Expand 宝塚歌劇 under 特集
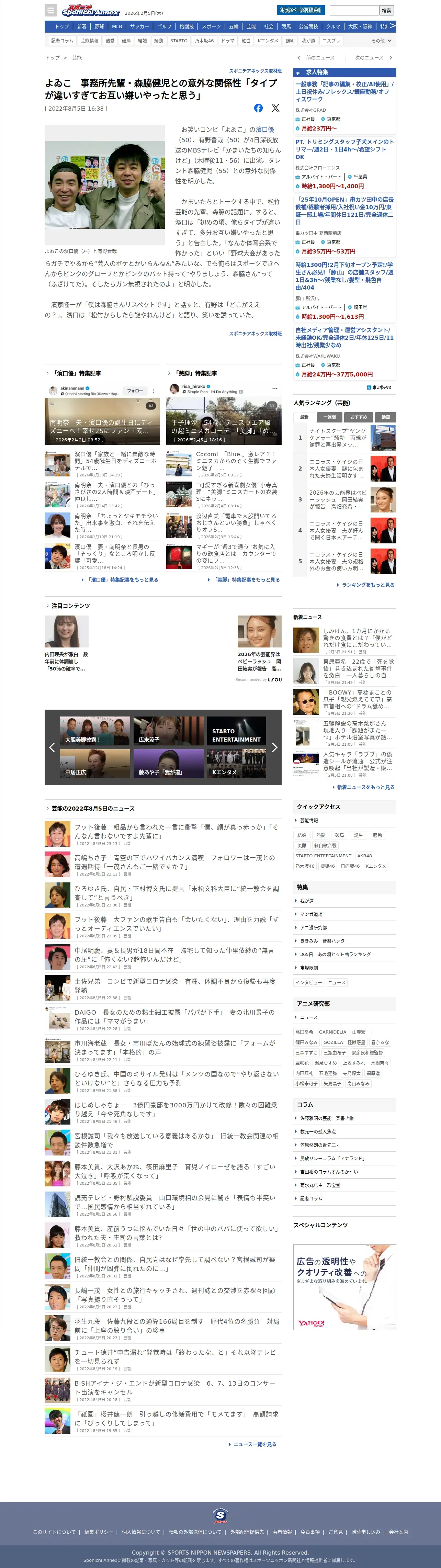441x1568 pixels. (344, 968)
